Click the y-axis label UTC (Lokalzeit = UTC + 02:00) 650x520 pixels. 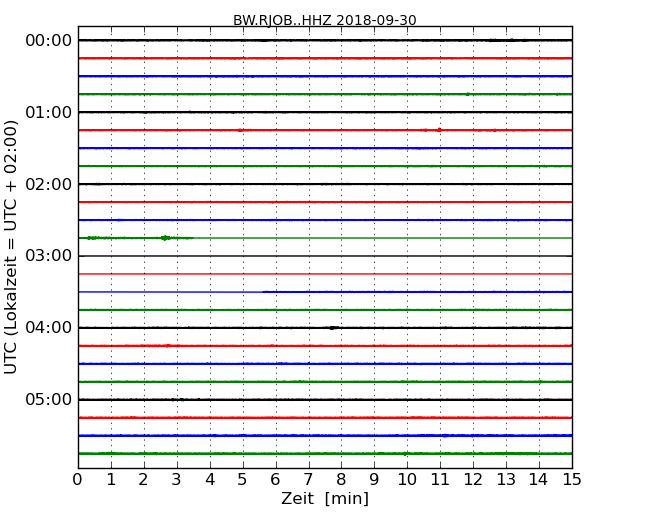11,247
